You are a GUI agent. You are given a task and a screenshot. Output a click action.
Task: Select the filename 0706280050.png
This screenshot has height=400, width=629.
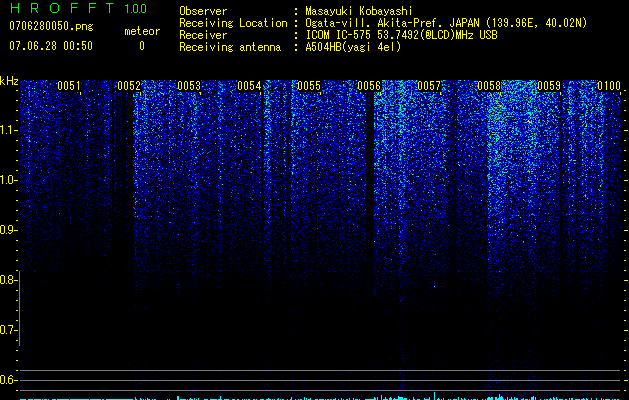[51, 26]
